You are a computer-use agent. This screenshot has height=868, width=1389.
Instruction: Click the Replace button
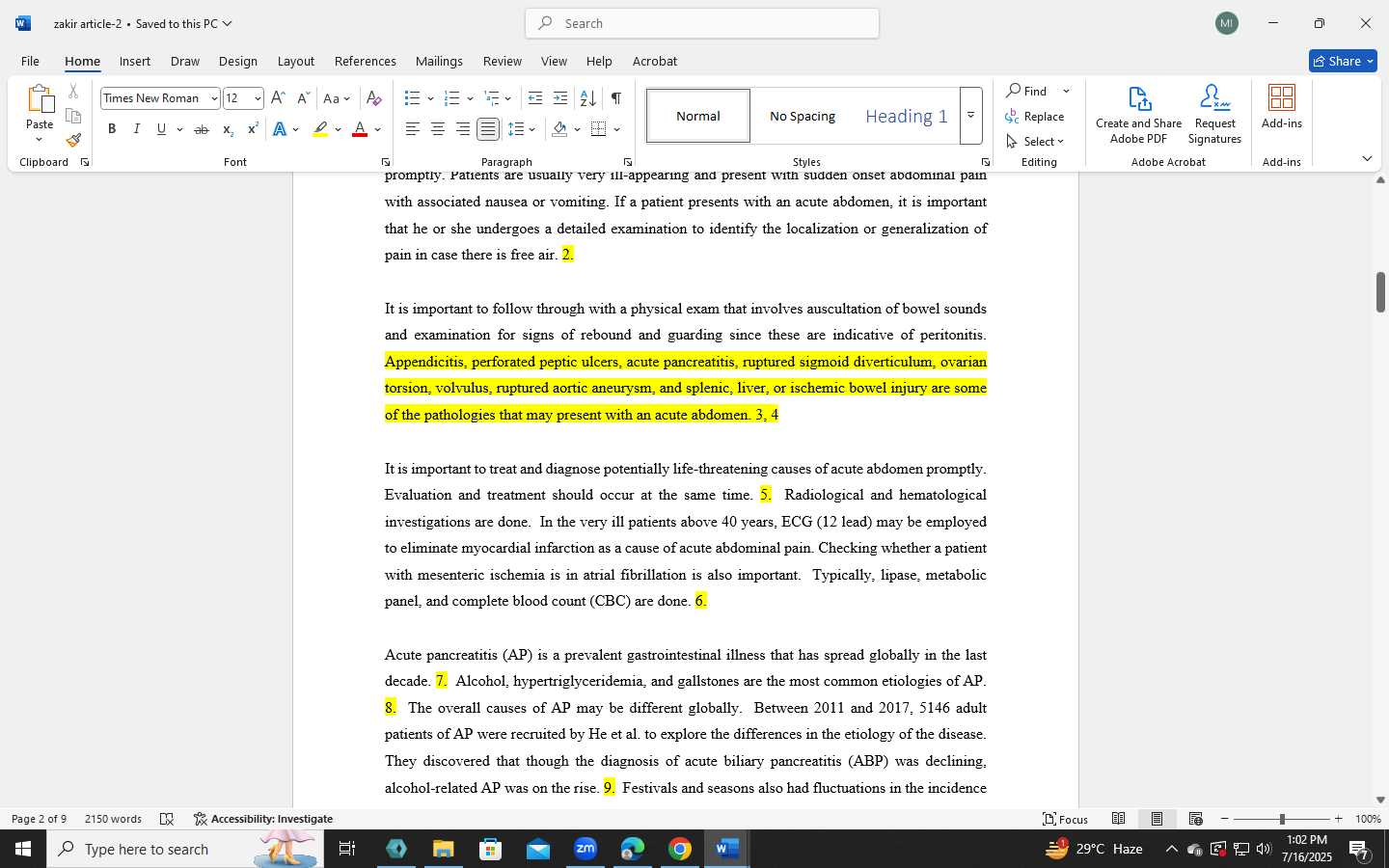1035,117
